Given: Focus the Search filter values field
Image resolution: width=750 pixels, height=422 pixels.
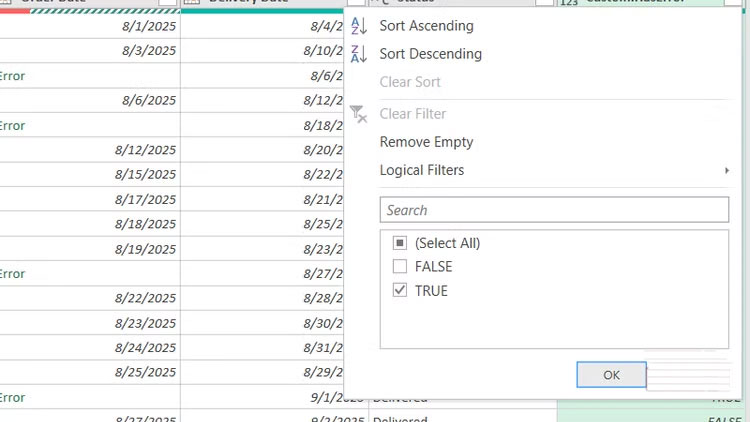Looking at the screenshot, I should coord(554,210).
